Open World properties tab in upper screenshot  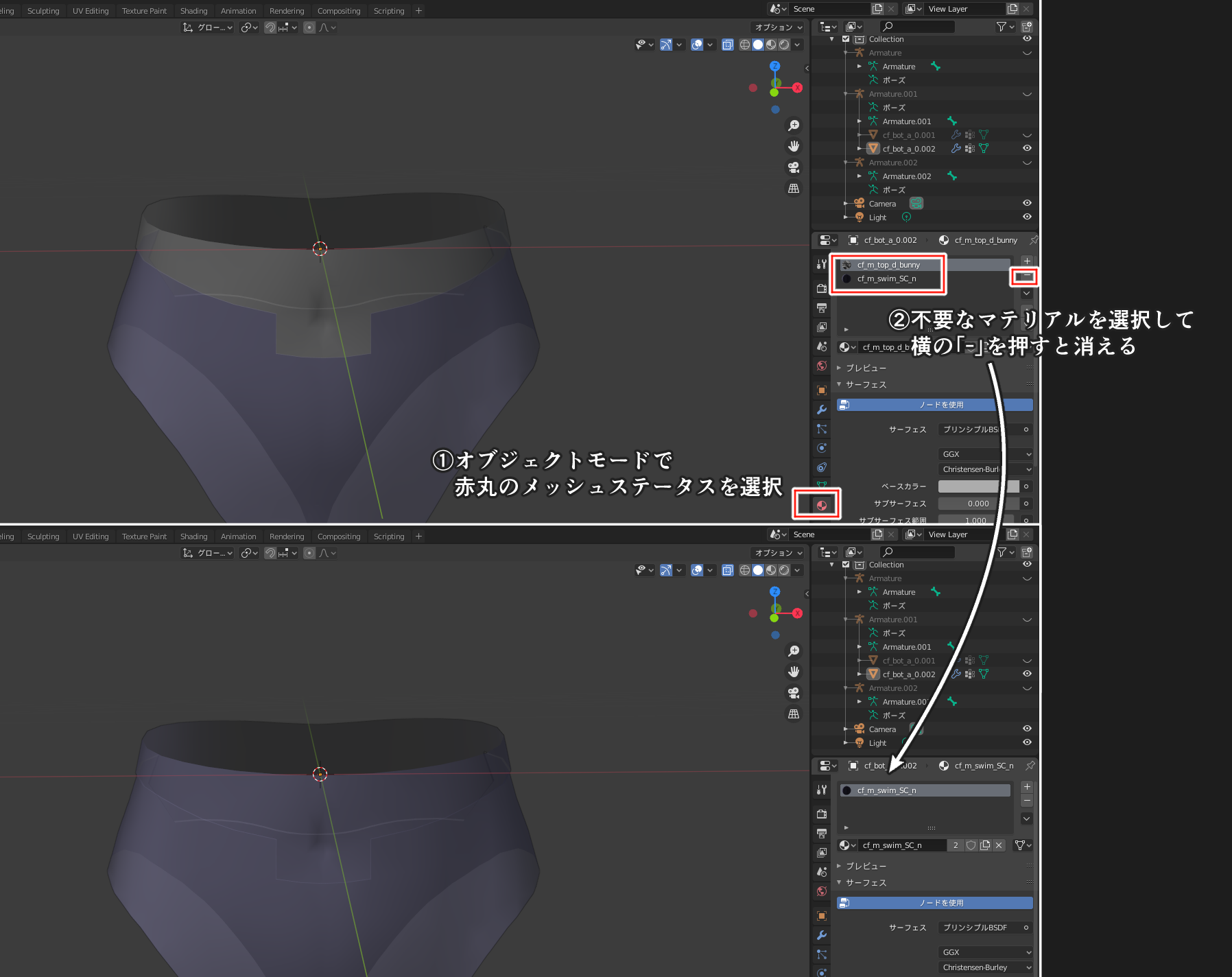pos(821,366)
